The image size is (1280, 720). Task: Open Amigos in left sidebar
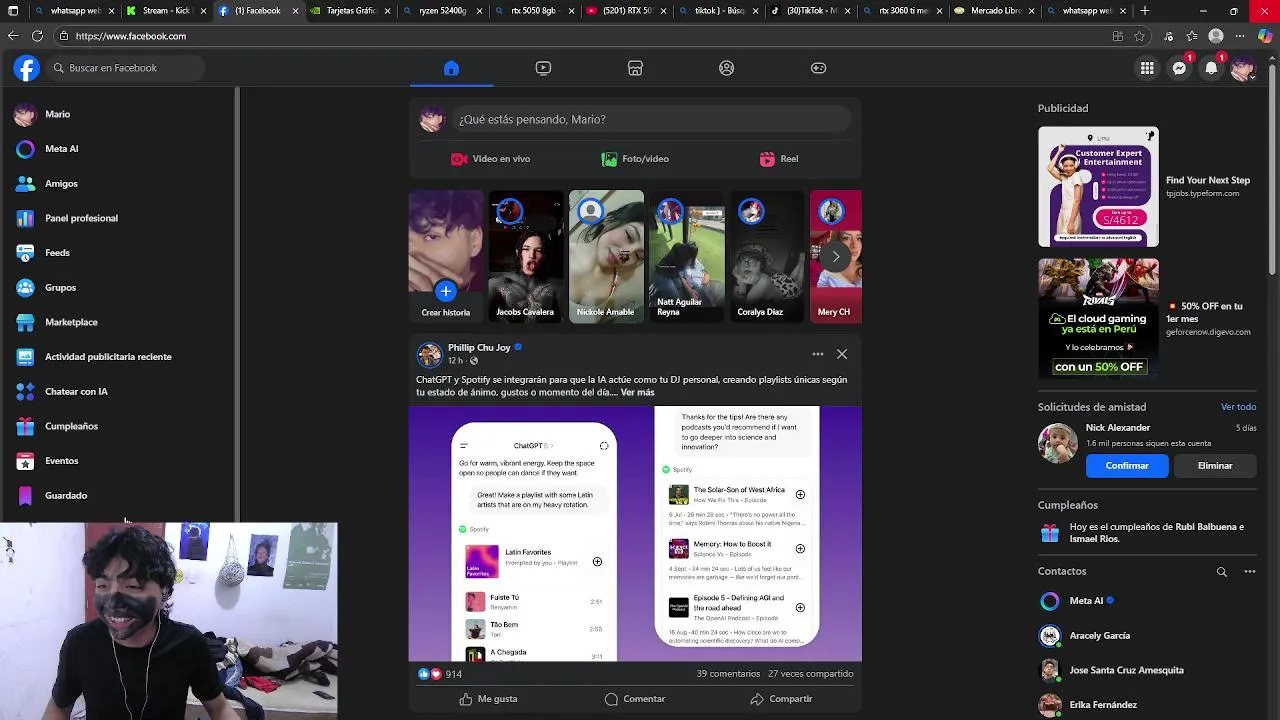(x=120, y=184)
